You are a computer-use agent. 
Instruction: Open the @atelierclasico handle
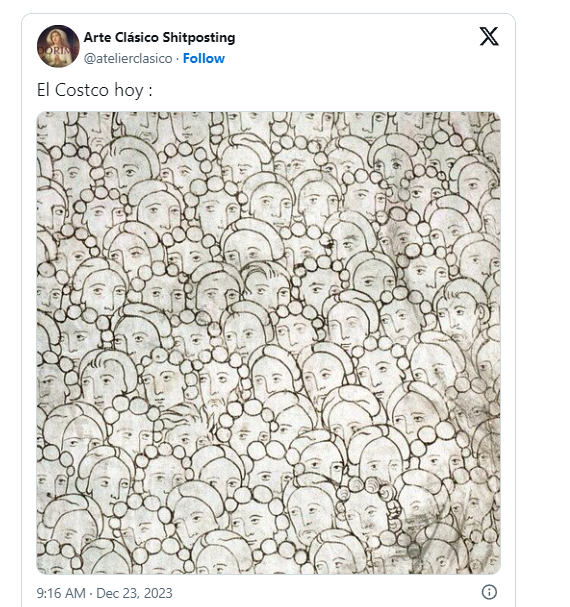[128, 58]
